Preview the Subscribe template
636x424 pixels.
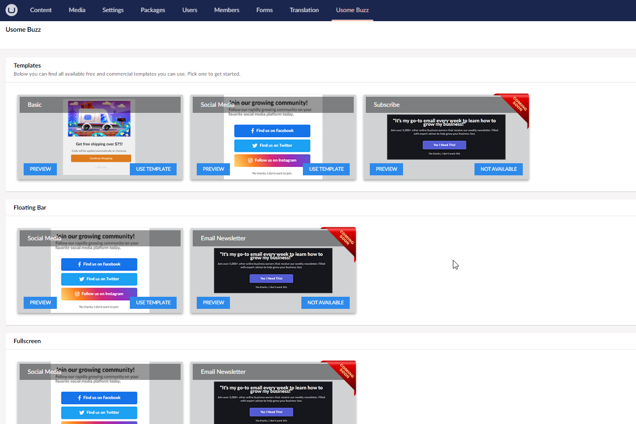[386, 169]
